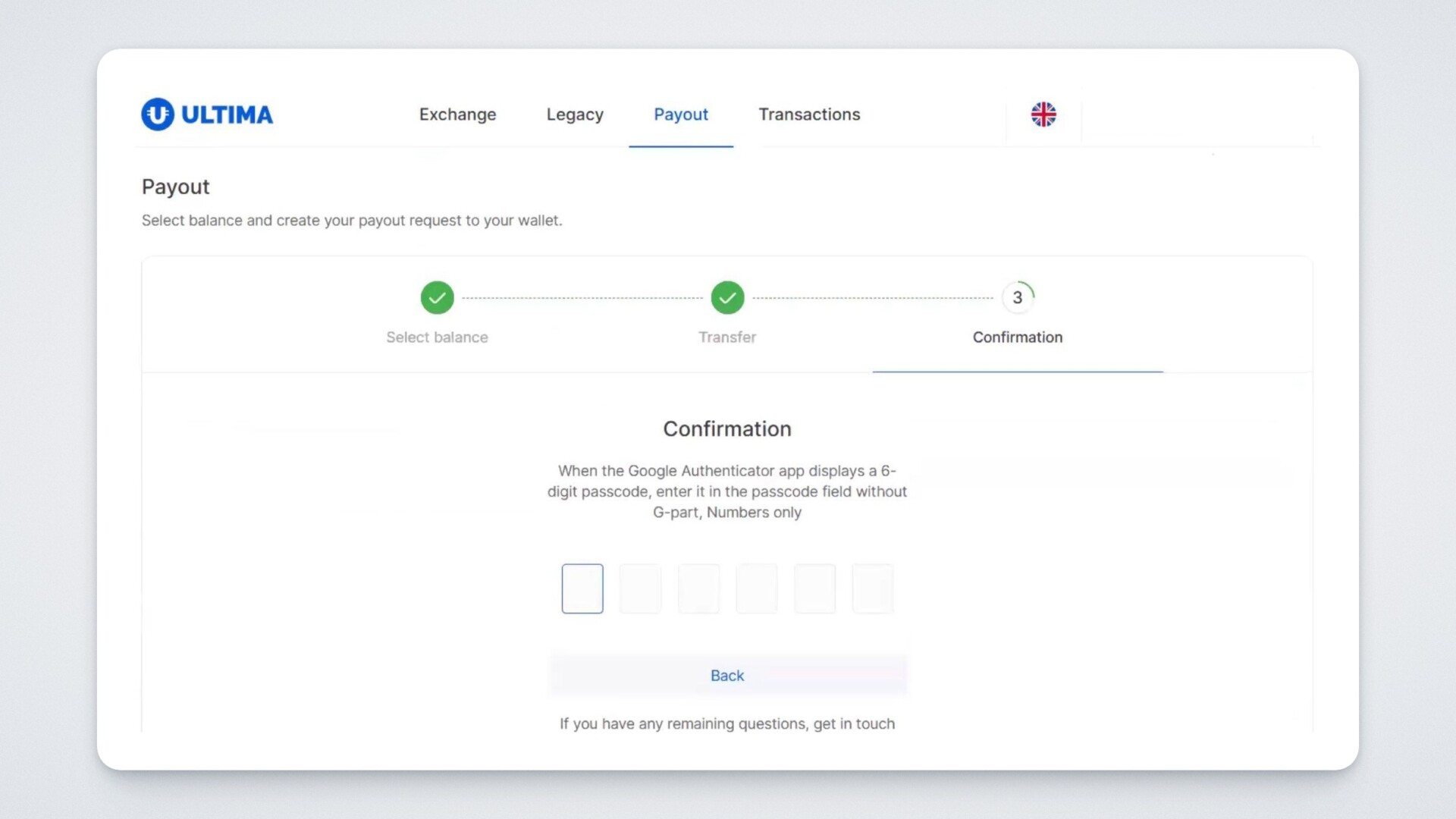The image size is (1456, 819).
Task: Click the Select balance step label
Action: pos(437,337)
